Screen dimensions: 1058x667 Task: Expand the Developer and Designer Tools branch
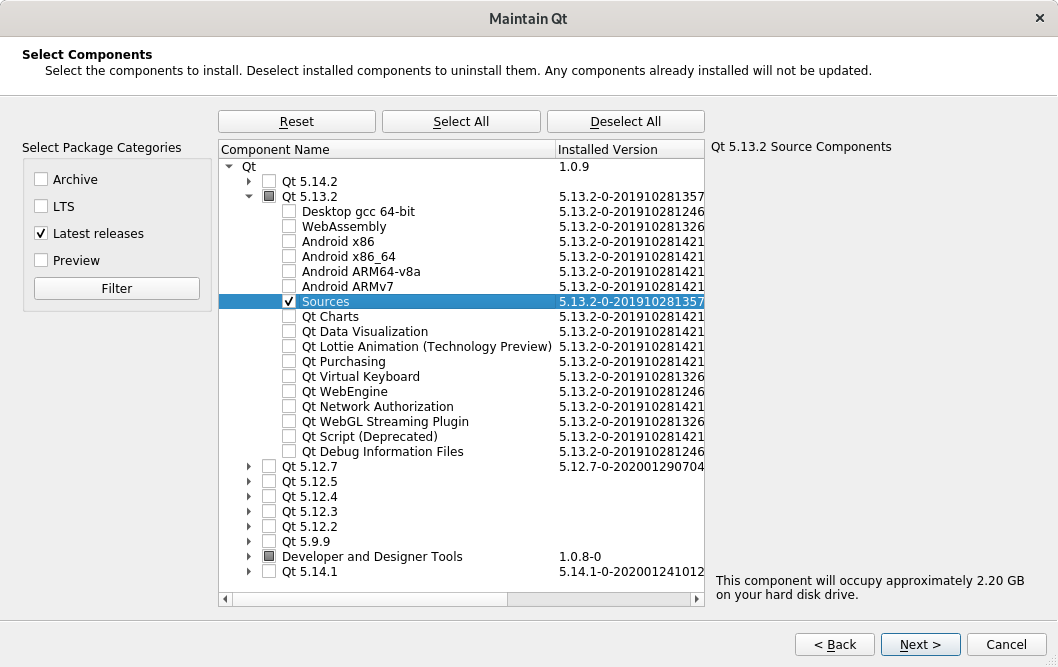click(x=249, y=557)
